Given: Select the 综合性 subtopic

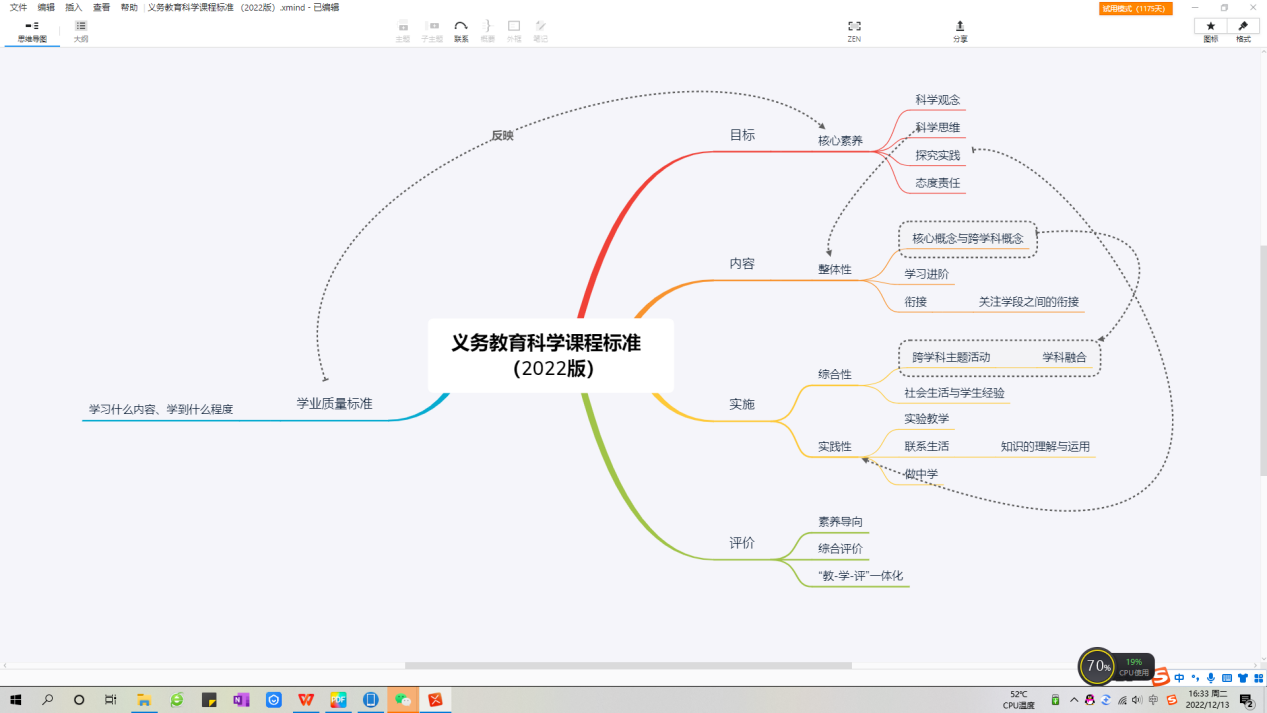Looking at the screenshot, I should pos(835,374).
